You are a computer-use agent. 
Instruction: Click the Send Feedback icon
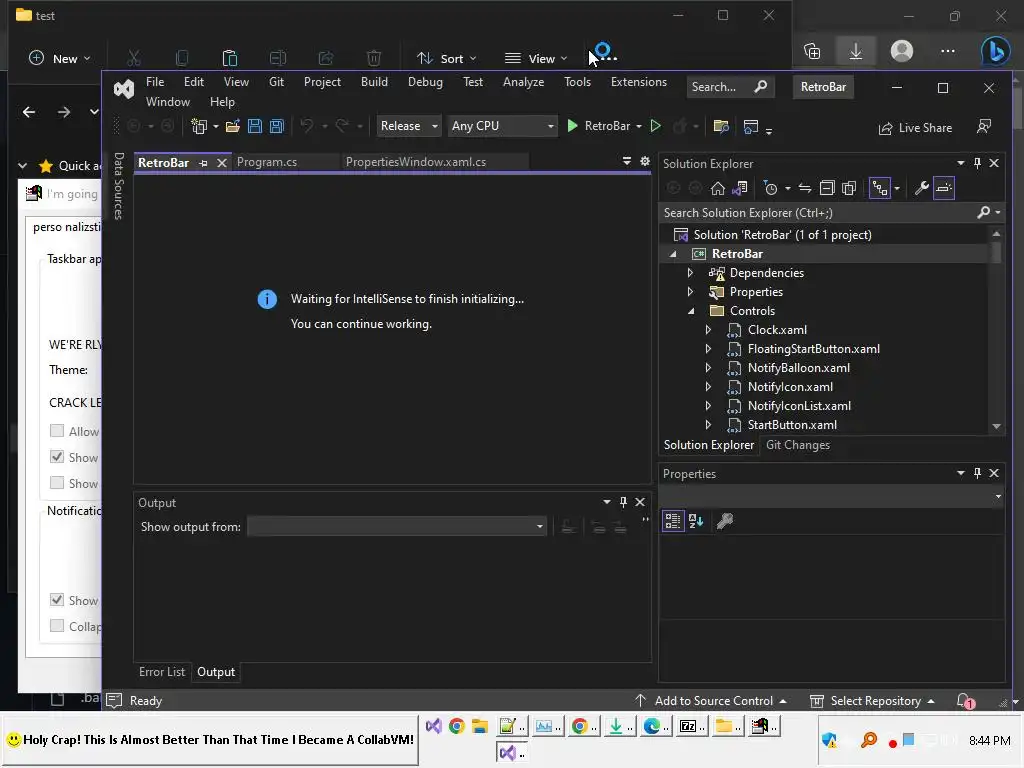(x=984, y=127)
